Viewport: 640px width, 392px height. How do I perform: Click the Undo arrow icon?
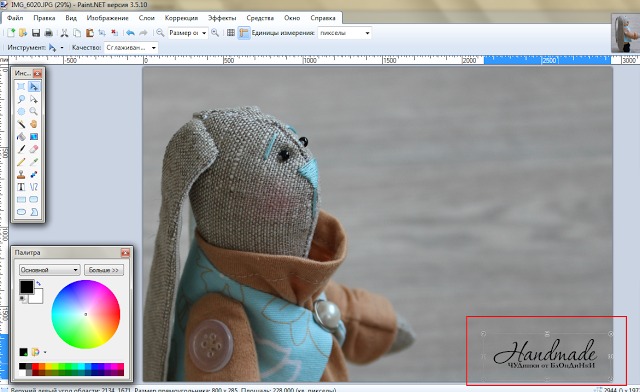point(130,33)
